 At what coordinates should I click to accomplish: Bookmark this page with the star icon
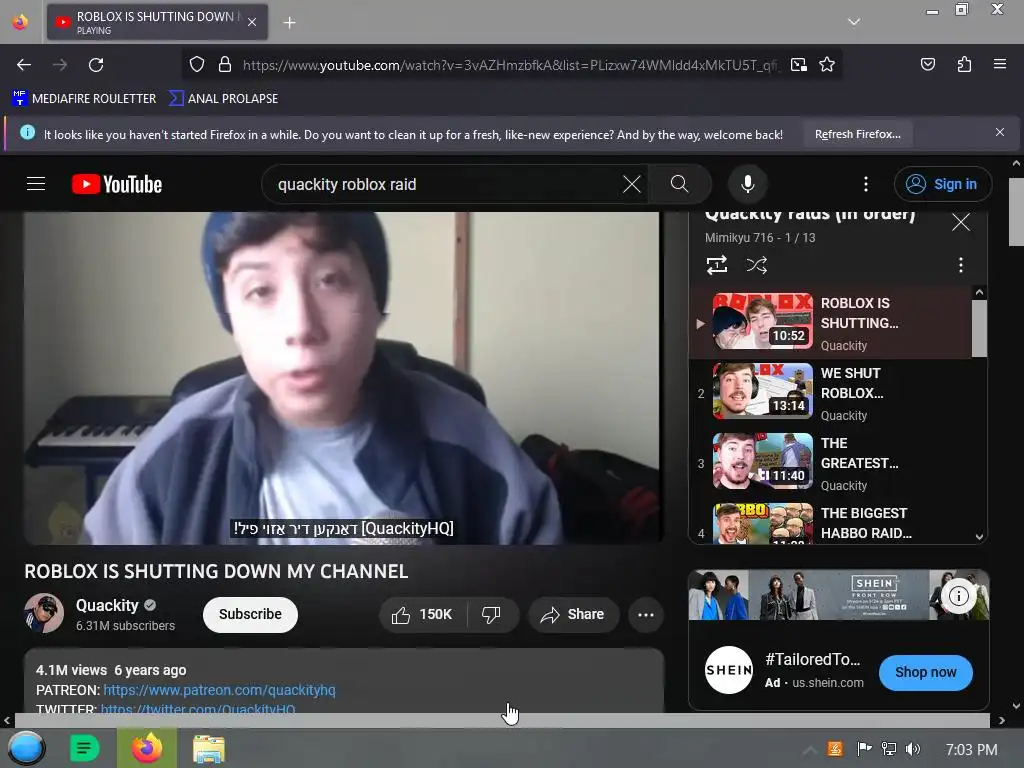[827, 64]
